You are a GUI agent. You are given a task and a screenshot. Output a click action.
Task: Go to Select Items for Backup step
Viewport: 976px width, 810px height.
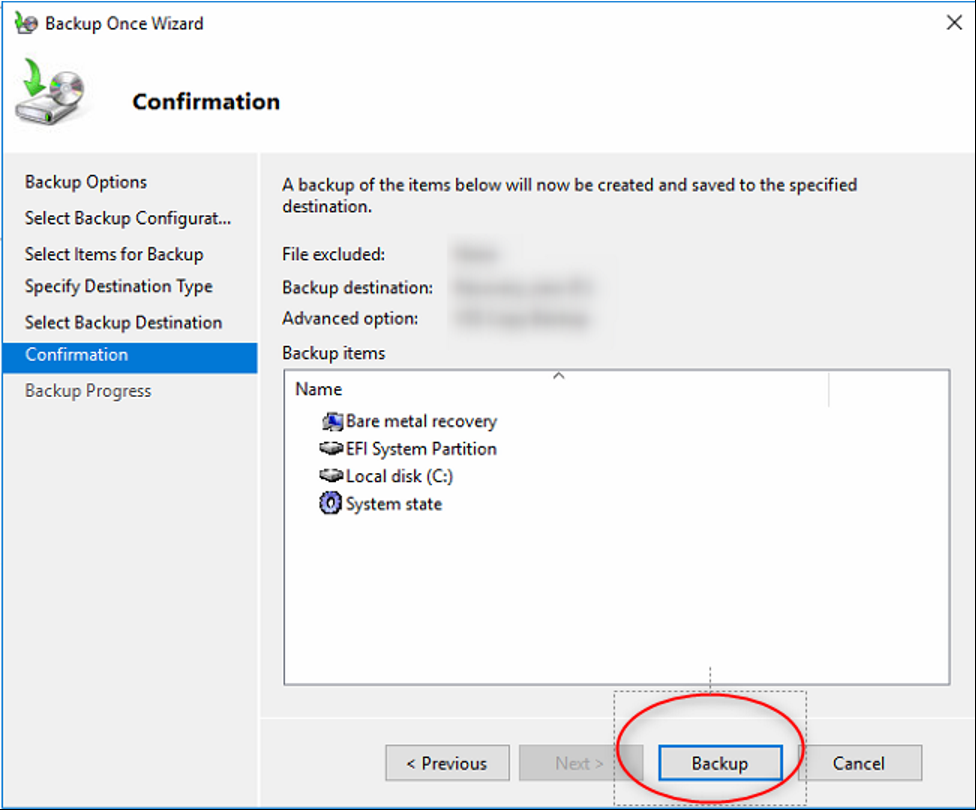pyautogui.click(x=114, y=254)
